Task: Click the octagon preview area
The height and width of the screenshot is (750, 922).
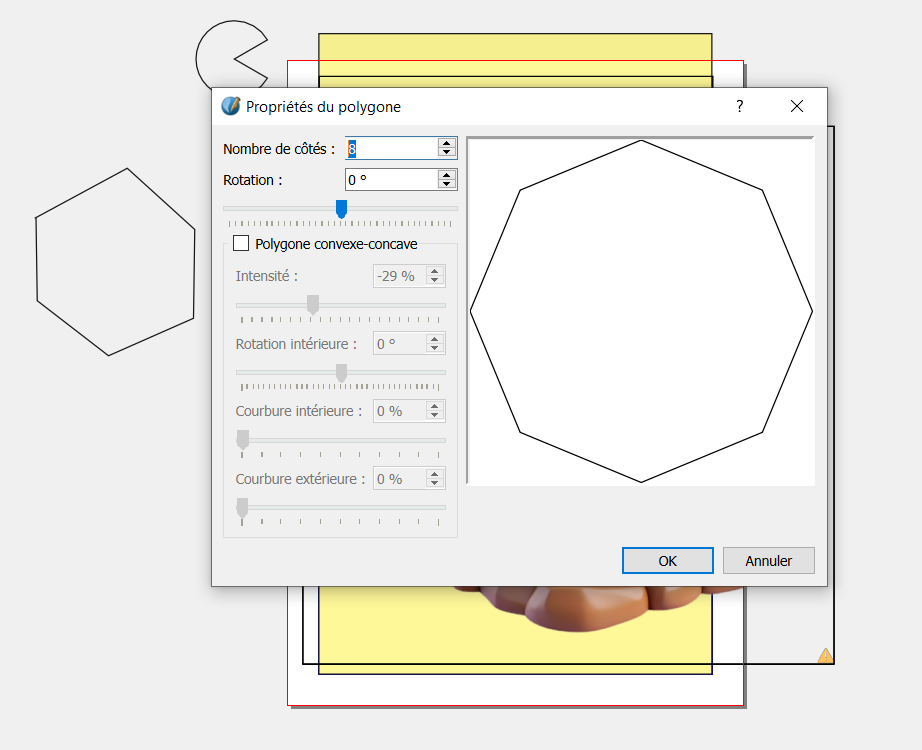Action: [x=641, y=311]
